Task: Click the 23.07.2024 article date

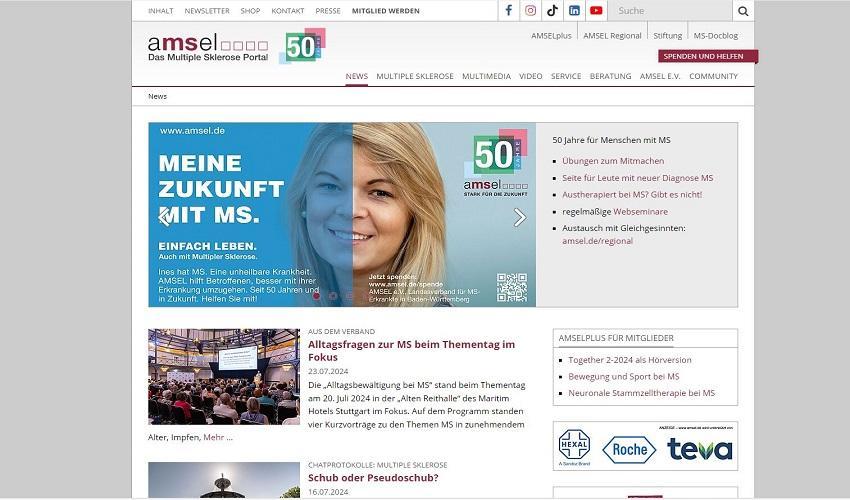Action: click(x=328, y=371)
